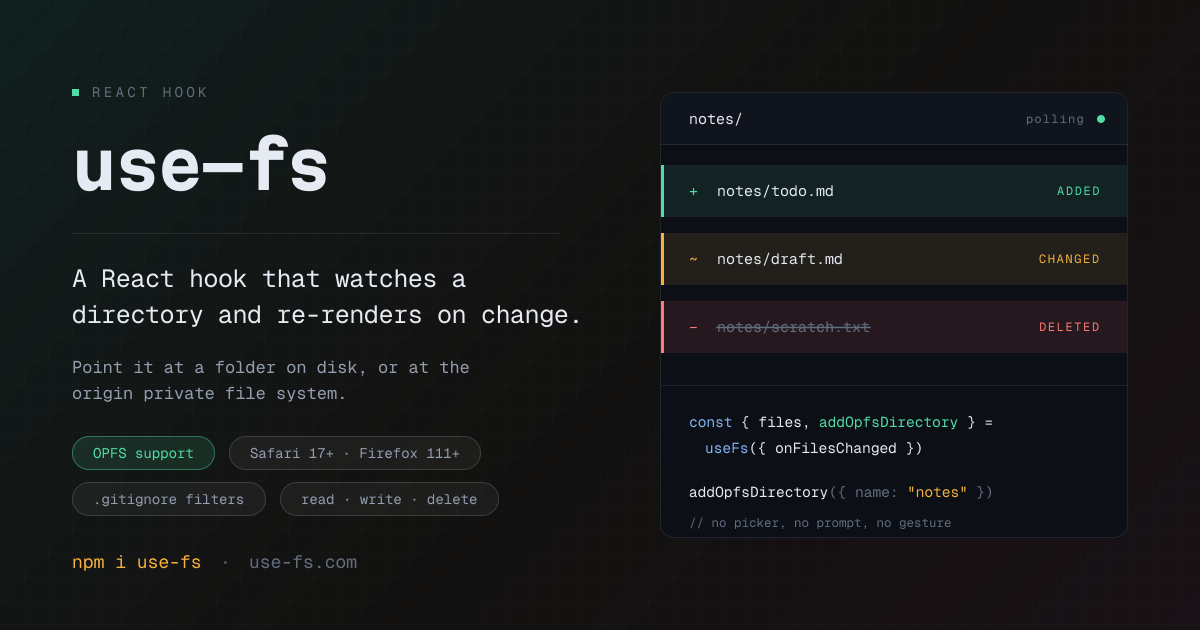Viewport: 1200px width, 630px height.
Task: Click the read · write · delete tag
Action: [389, 499]
